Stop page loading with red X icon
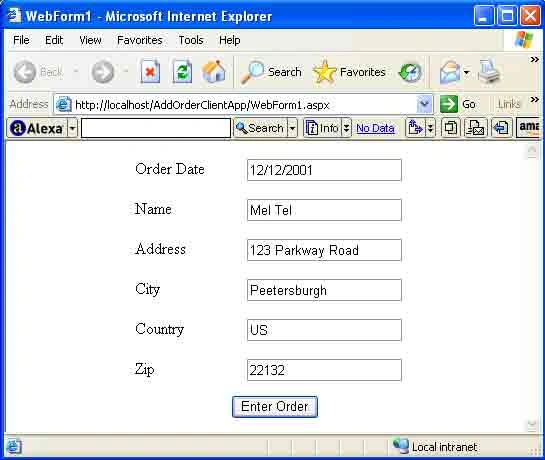 pyautogui.click(x=150, y=72)
